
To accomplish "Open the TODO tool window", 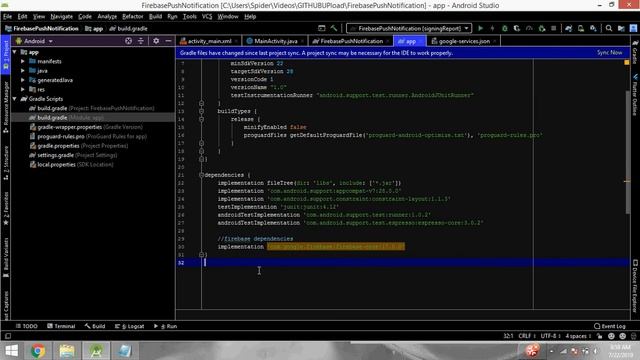I will coord(27,326).
